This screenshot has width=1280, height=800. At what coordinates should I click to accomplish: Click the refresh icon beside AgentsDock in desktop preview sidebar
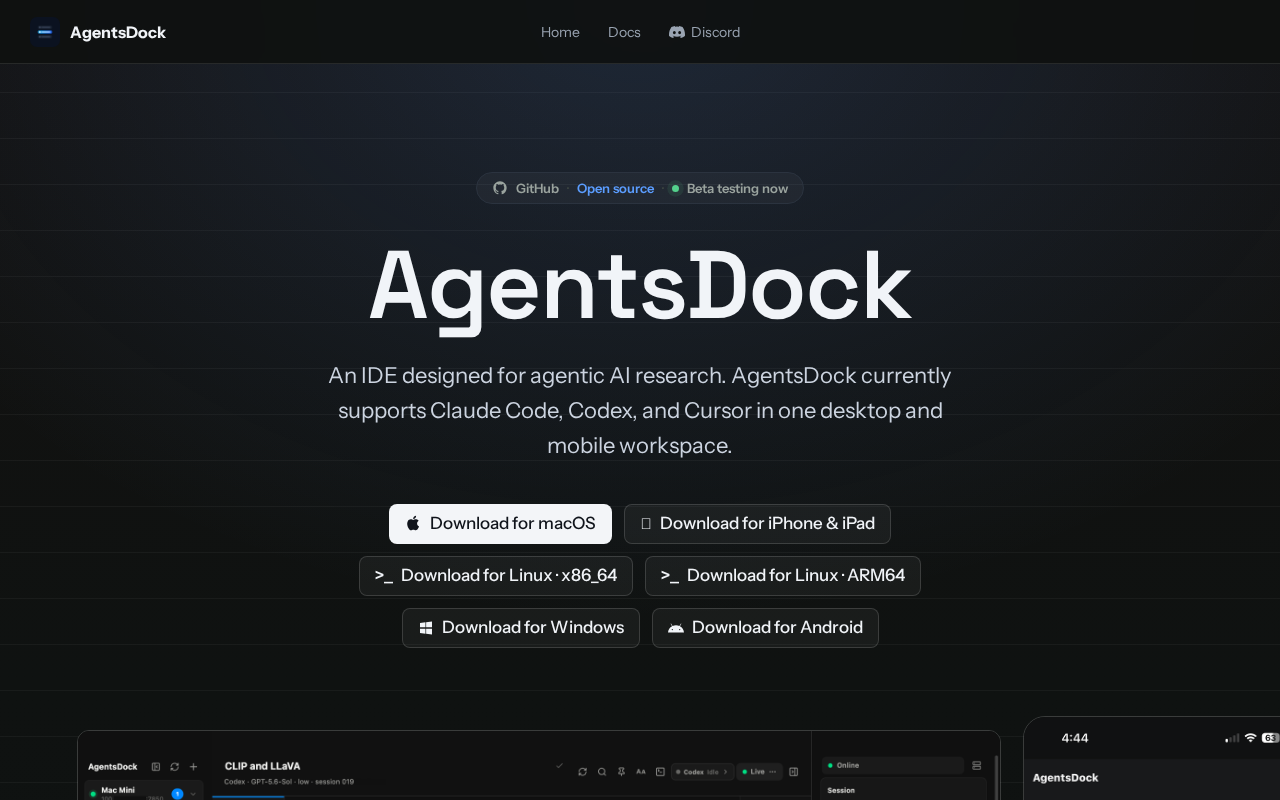tap(175, 767)
